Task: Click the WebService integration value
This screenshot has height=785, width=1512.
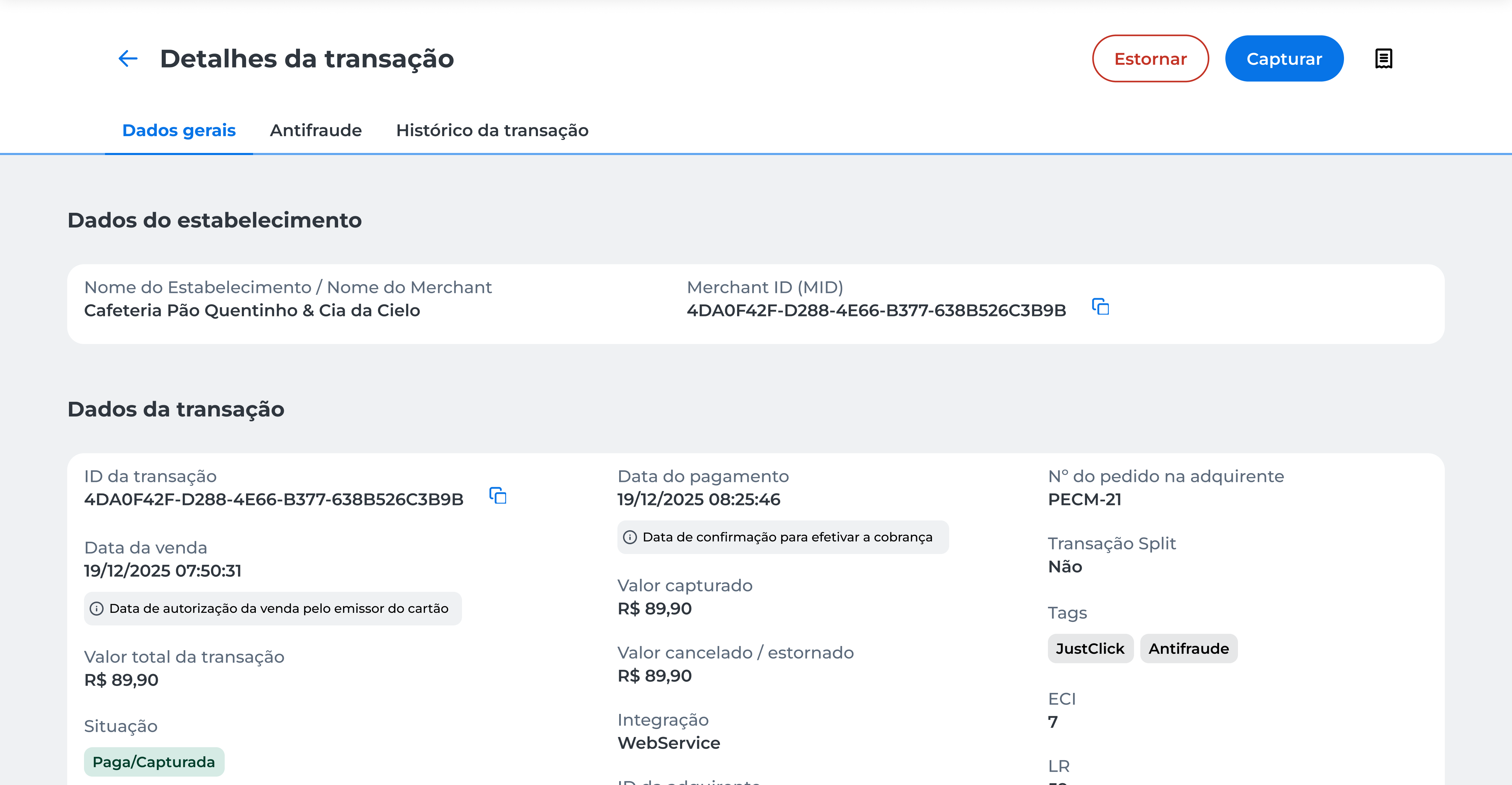Action: (x=668, y=743)
